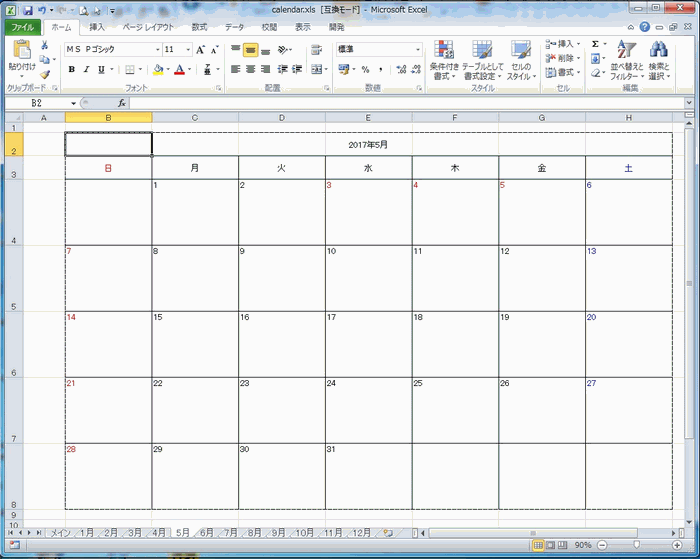Toggle Underline formatting
Viewport: 700px width, 559px height.
coord(101,69)
